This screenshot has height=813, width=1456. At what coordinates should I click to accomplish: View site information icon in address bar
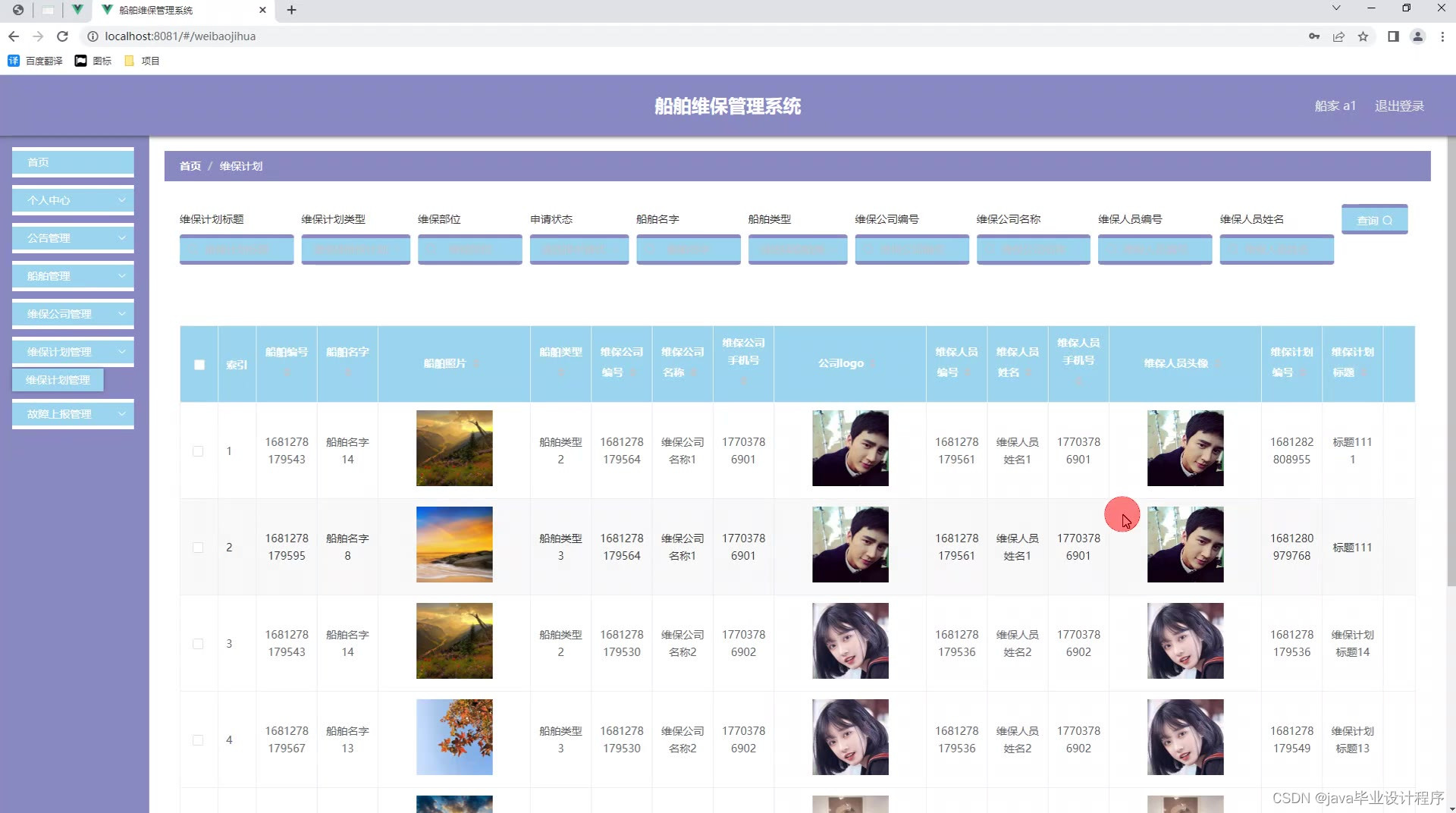tap(93, 36)
